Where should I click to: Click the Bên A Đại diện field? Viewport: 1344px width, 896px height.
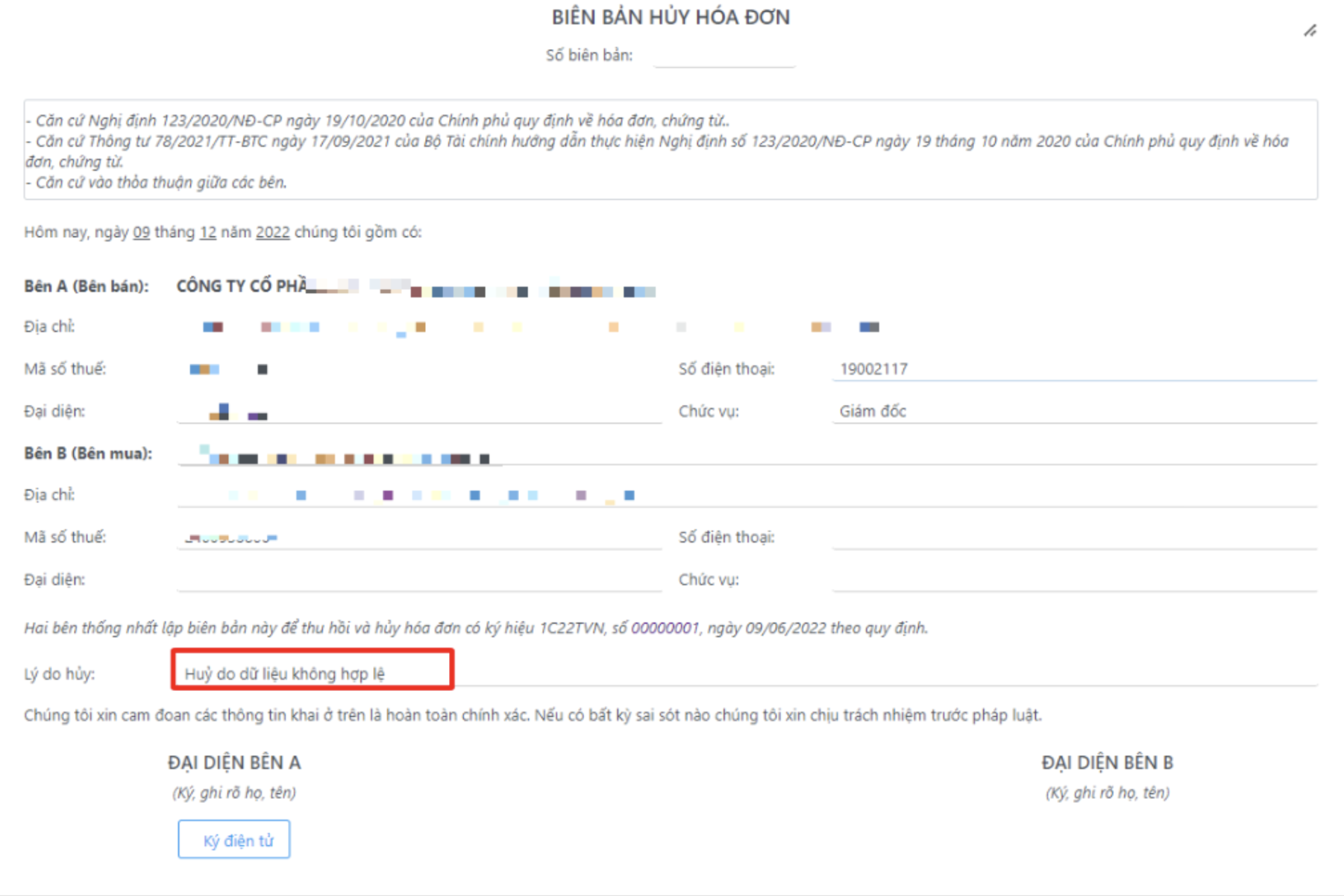[x=418, y=411]
